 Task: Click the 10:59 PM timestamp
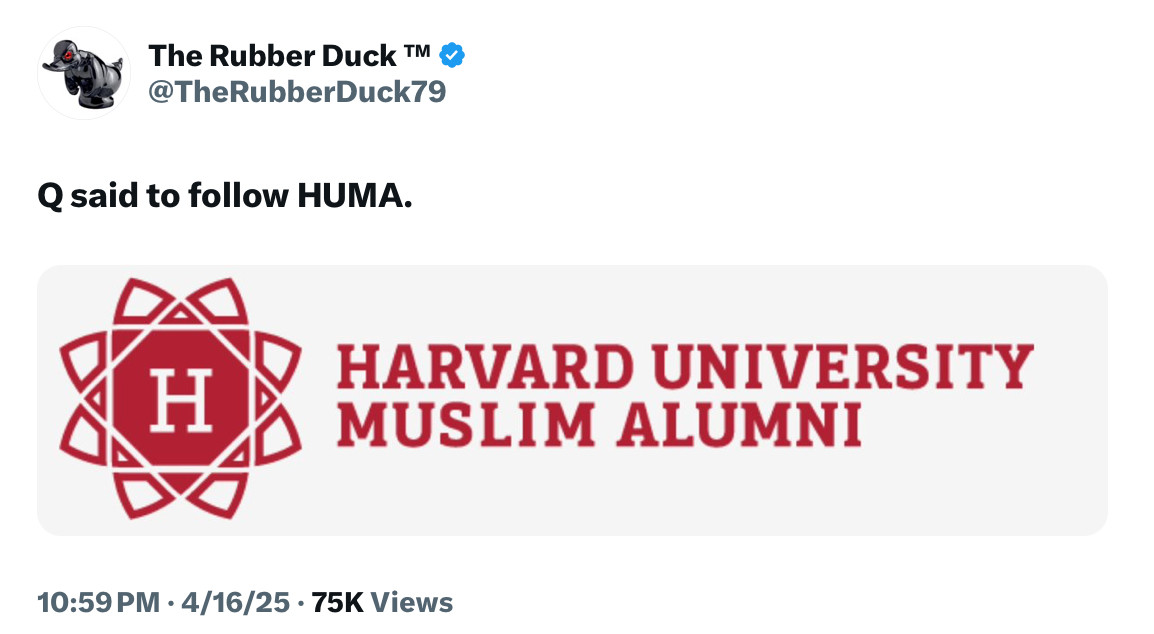[97, 602]
